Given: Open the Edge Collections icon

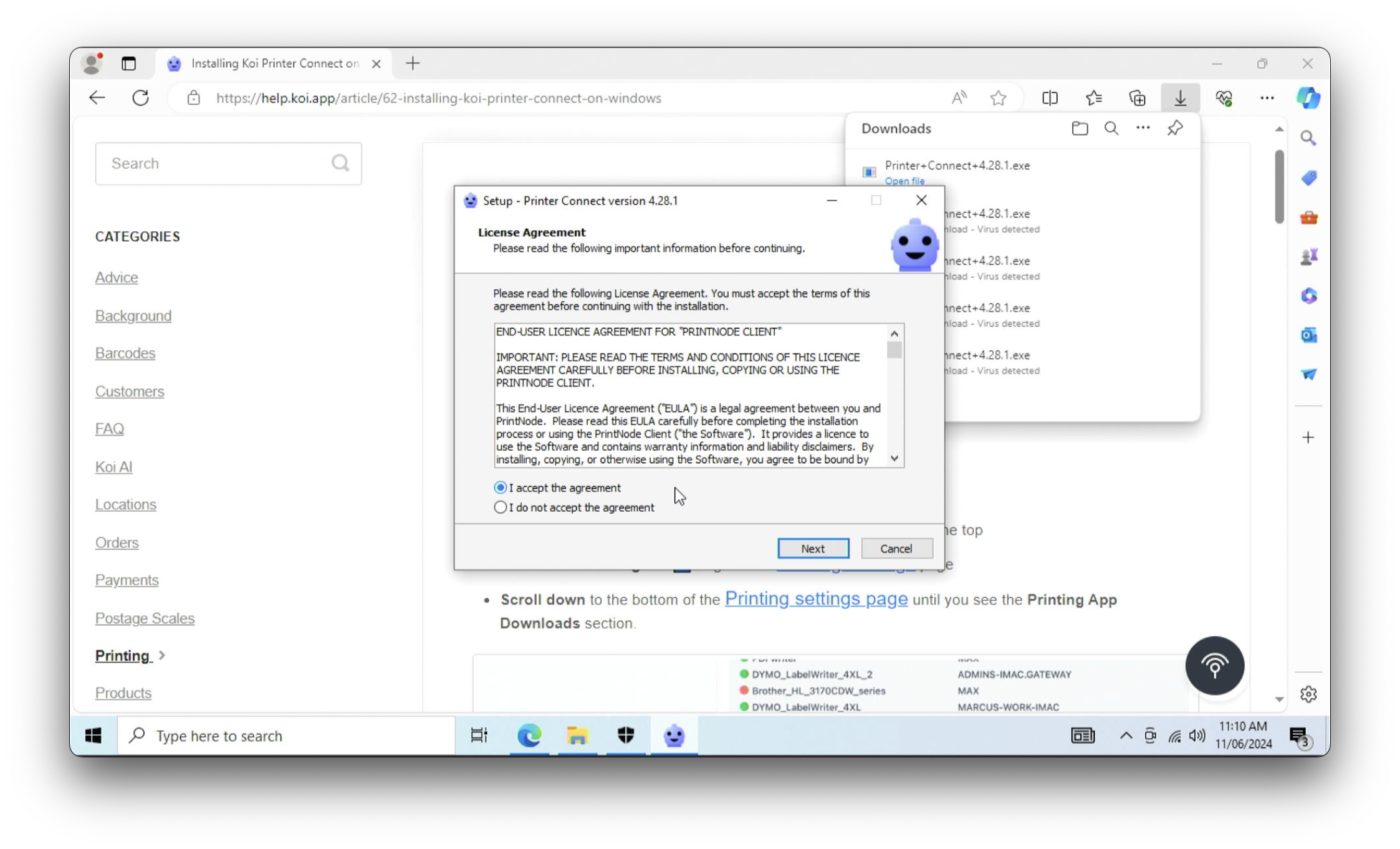Looking at the screenshot, I should [1137, 98].
